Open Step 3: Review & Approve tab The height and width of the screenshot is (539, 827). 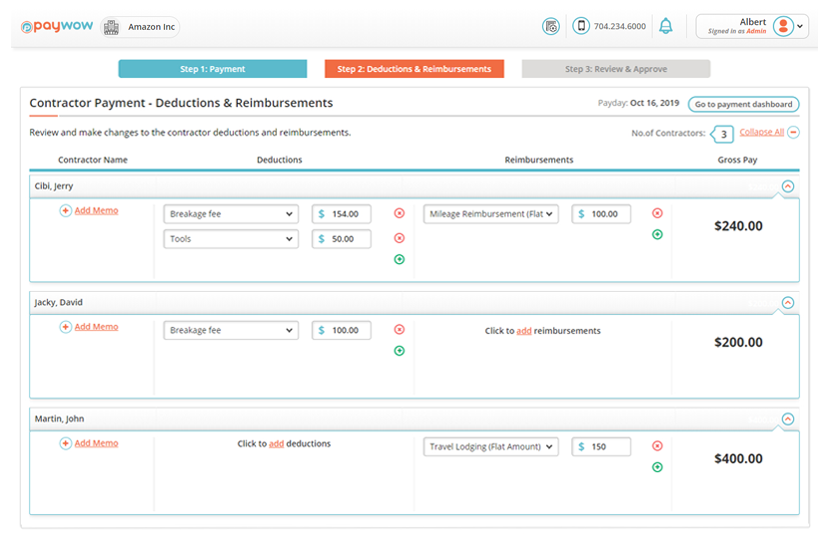(616, 69)
